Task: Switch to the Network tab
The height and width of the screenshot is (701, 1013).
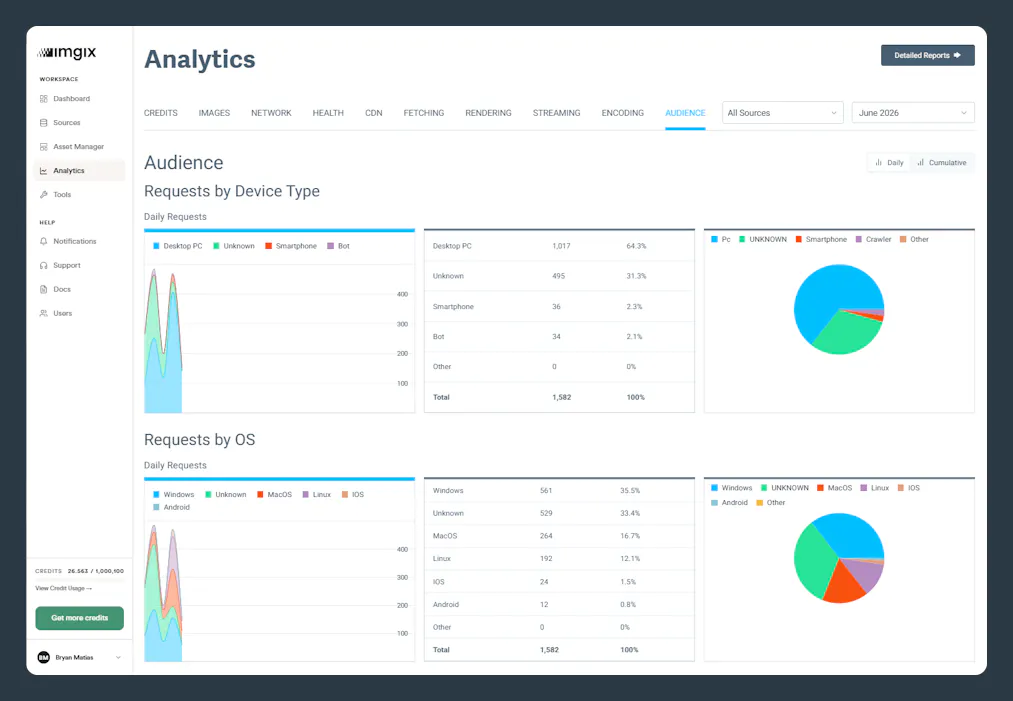Action: pyautogui.click(x=271, y=113)
